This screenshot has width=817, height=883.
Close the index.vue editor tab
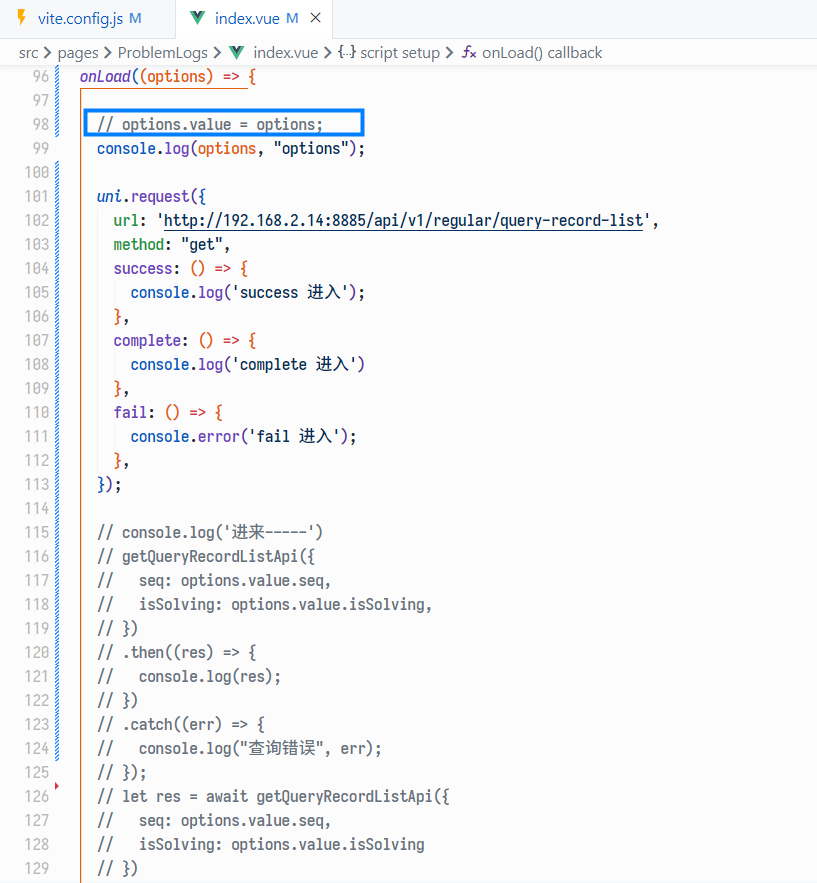[x=316, y=18]
